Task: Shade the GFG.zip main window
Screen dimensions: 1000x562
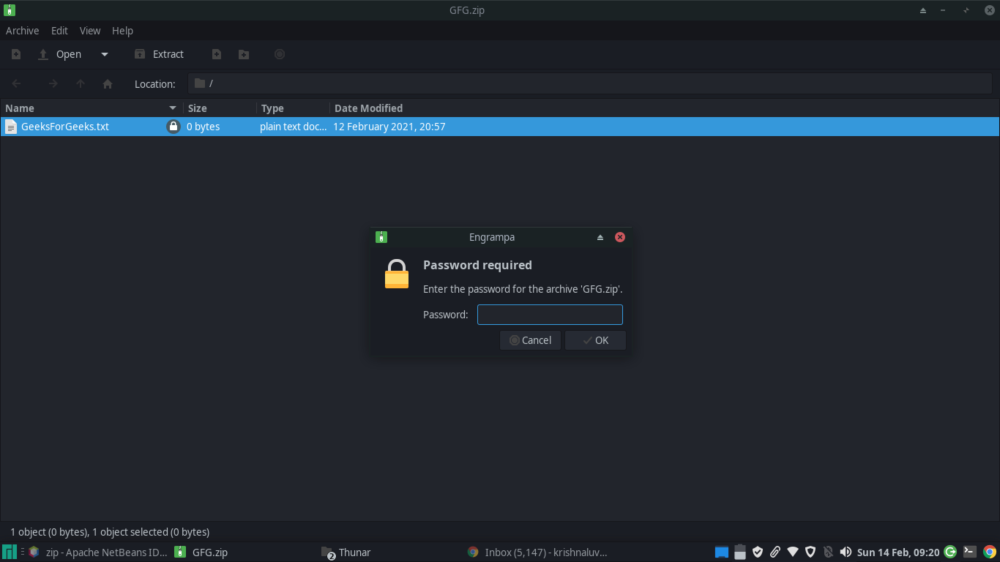Action: click(x=923, y=10)
